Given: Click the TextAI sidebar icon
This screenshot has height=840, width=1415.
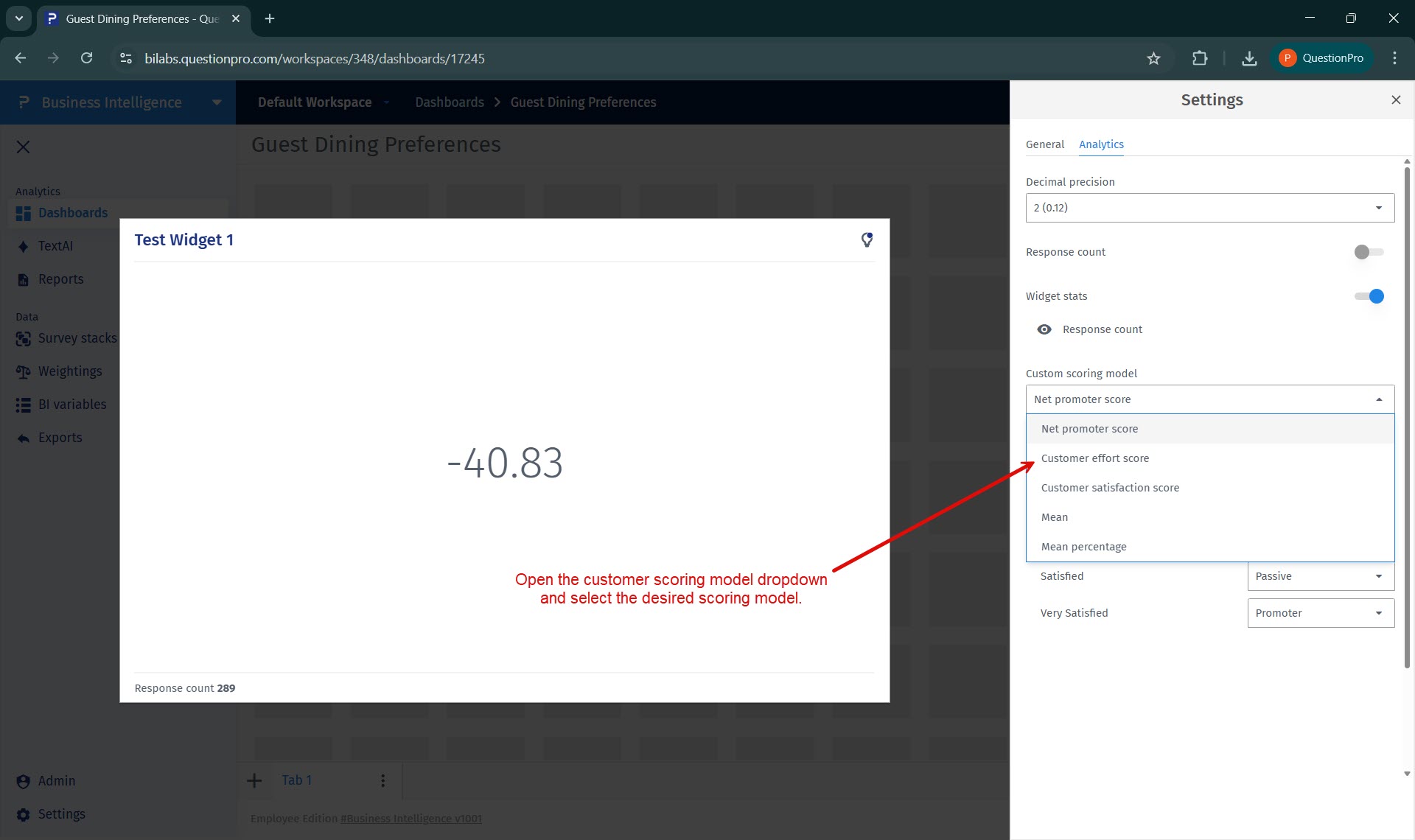Looking at the screenshot, I should point(24,246).
